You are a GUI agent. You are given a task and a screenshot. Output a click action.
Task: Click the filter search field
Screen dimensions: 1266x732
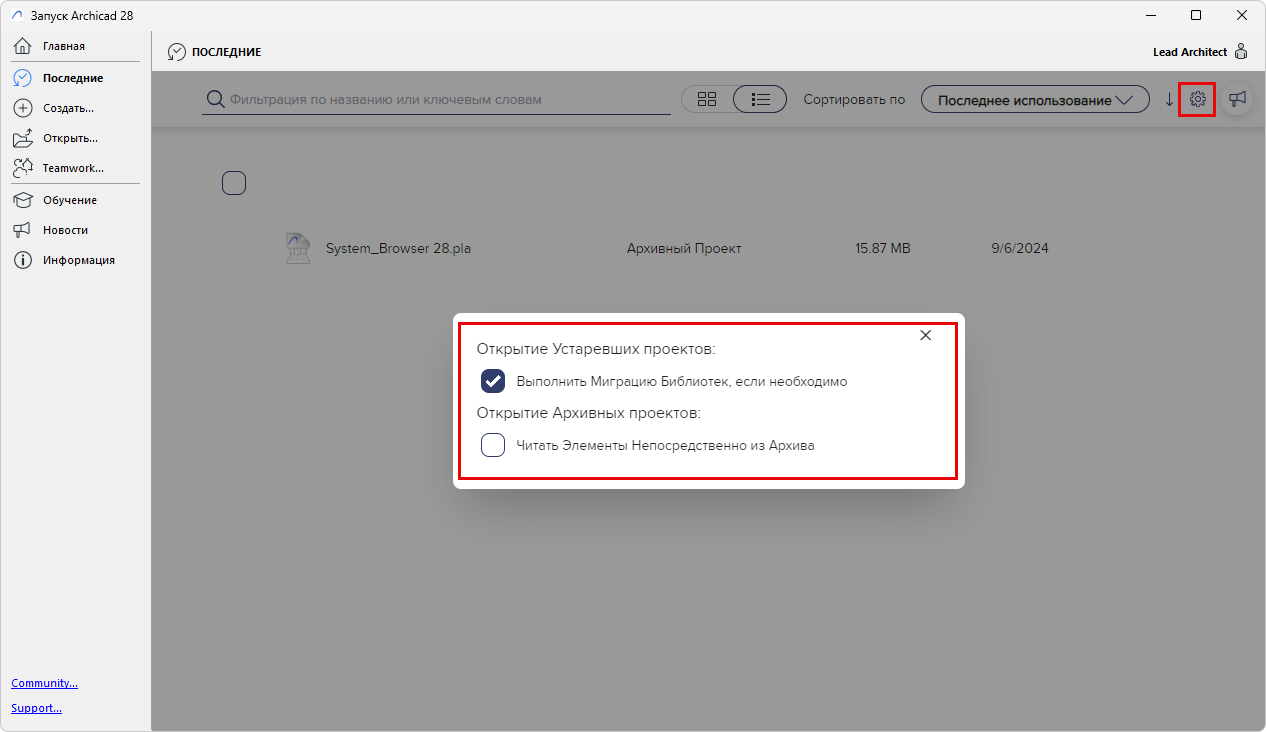click(437, 100)
